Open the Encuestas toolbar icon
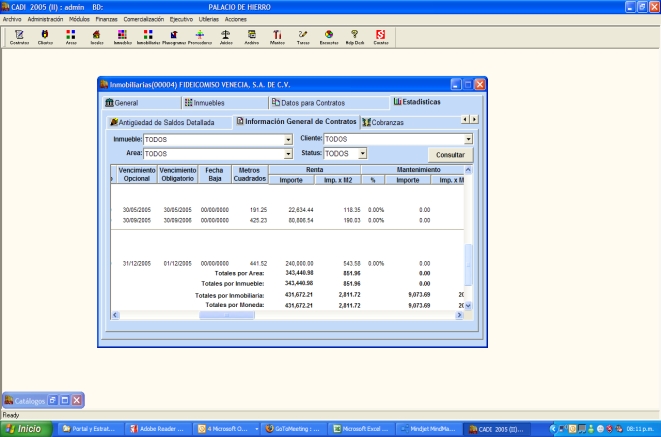The height and width of the screenshot is (437, 661). [329, 36]
